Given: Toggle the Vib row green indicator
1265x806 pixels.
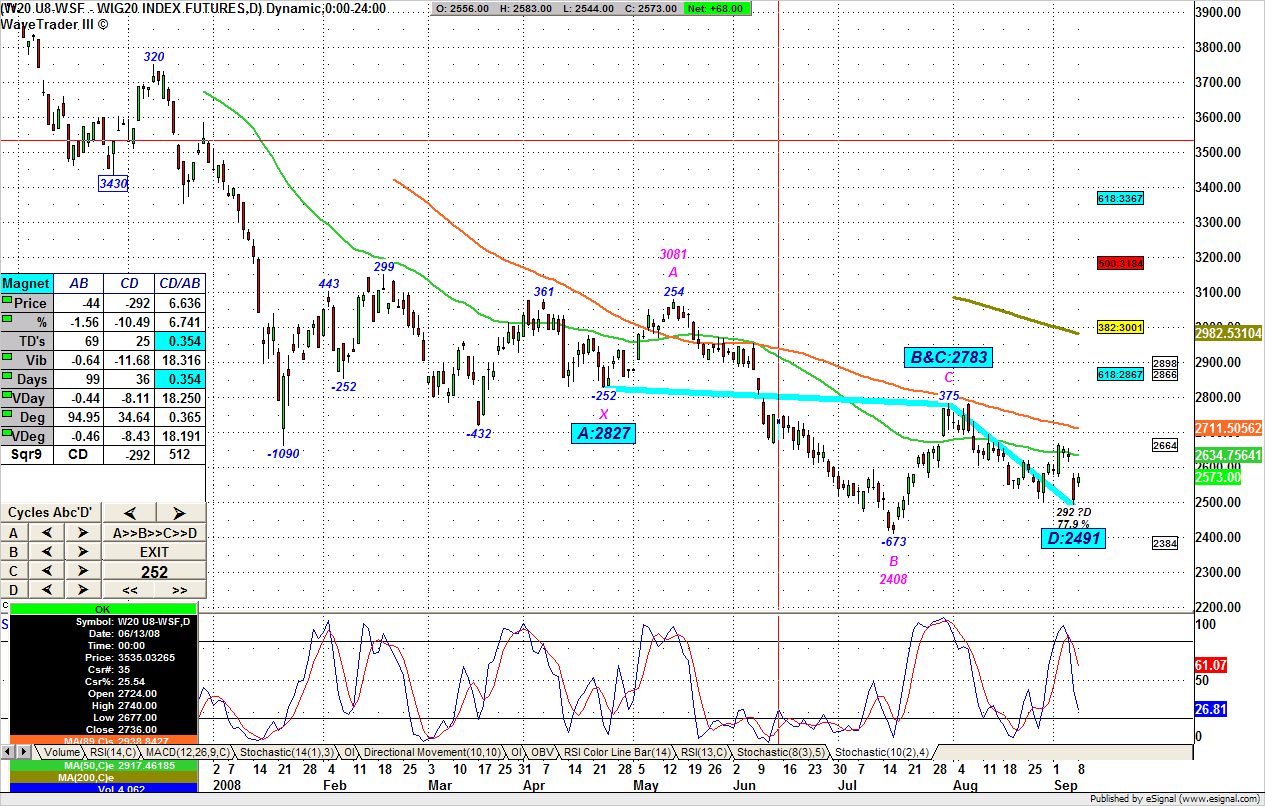Looking at the screenshot, I should (x=9, y=358).
